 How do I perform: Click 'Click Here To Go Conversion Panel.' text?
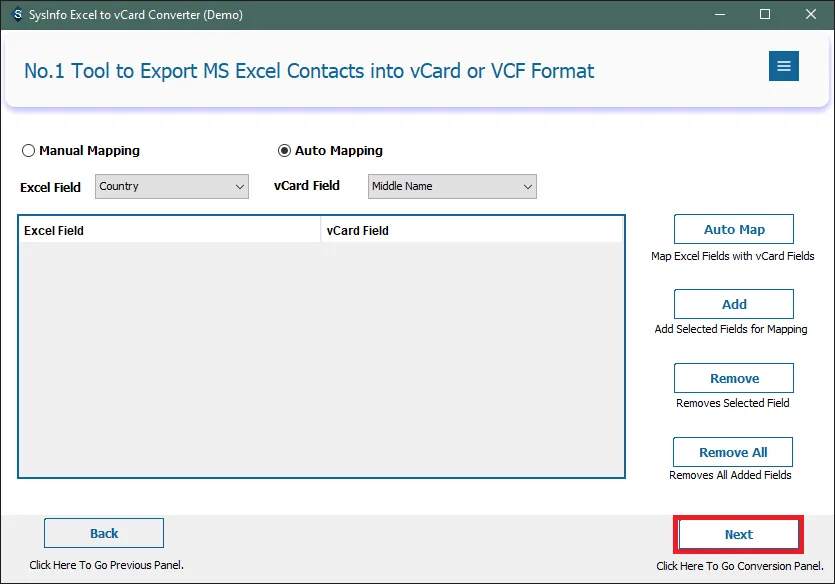click(x=740, y=566)
